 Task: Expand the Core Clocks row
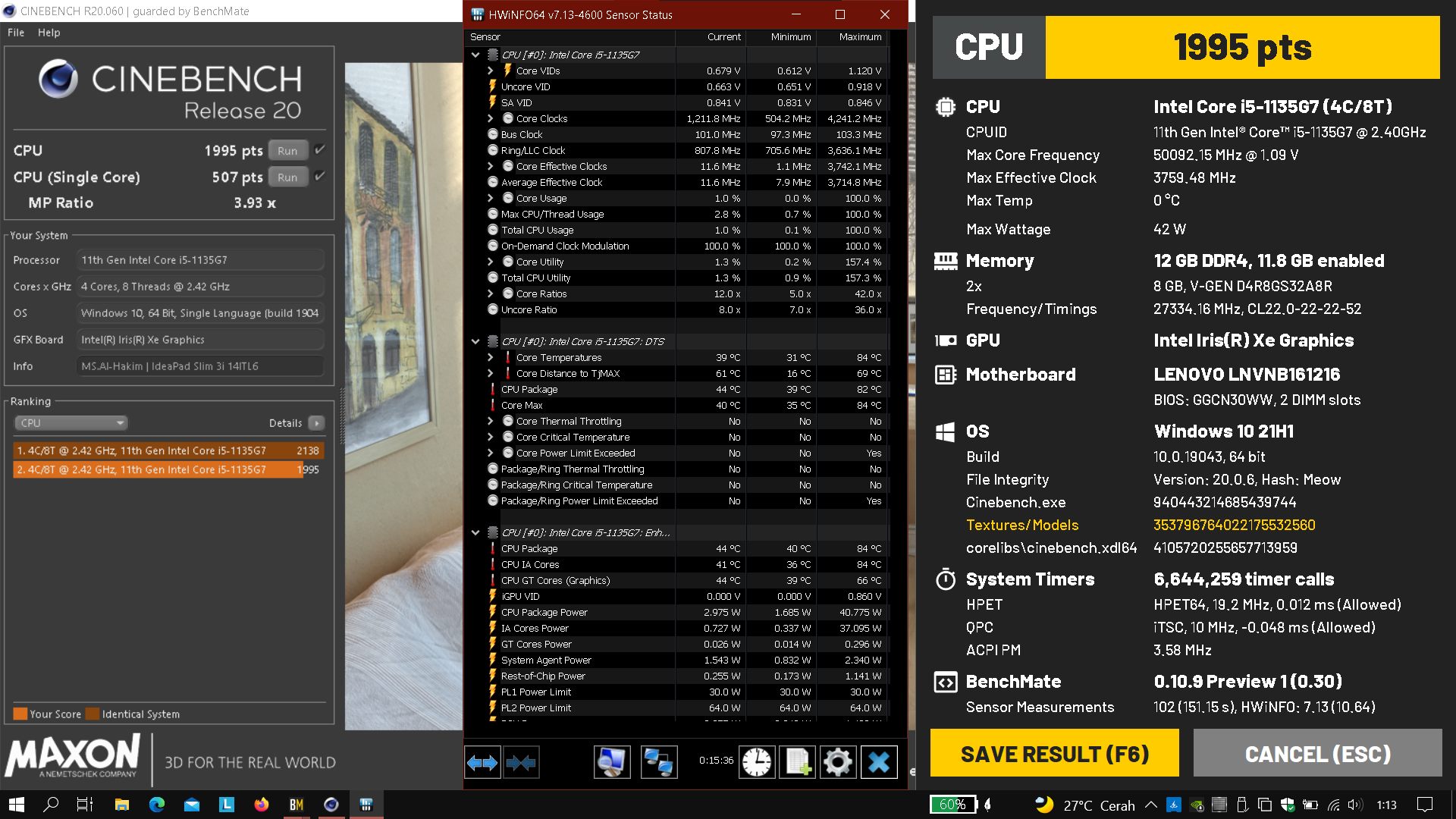491,118
